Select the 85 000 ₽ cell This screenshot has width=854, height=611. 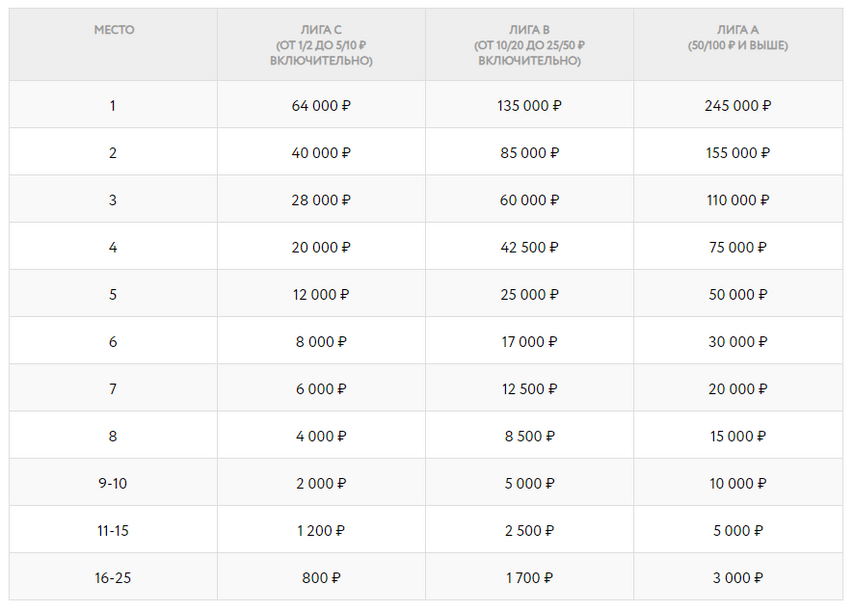coord(529,152)
